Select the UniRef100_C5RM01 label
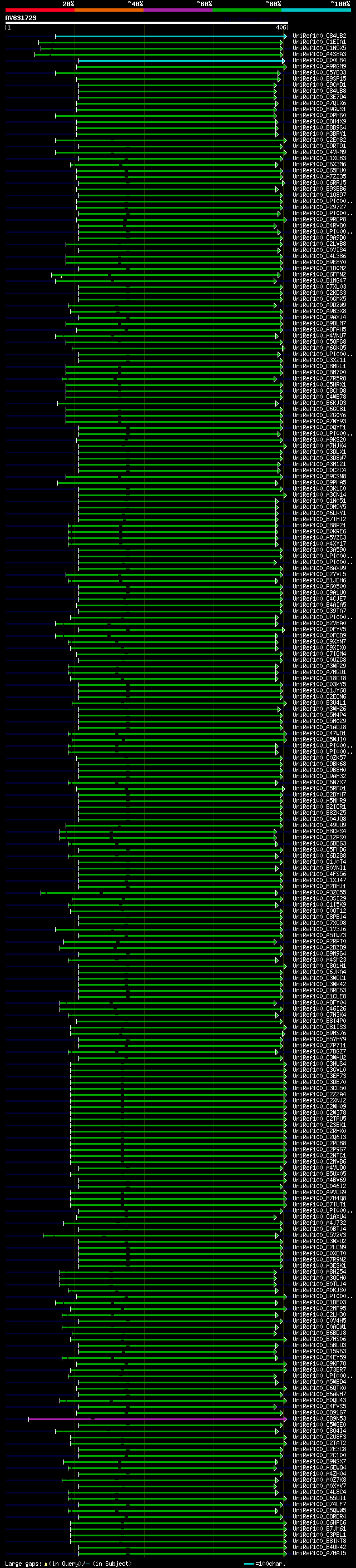 point(319,788)
